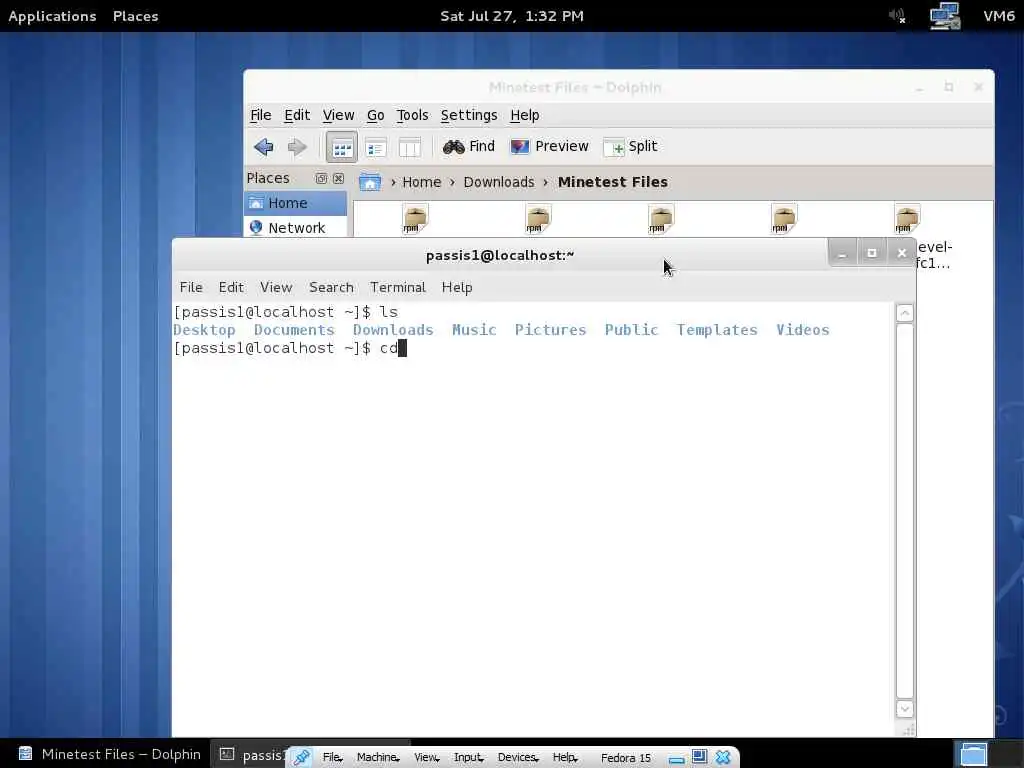Viewport: 1024px width, 768px height.
Task: Click the third rpm package icon in Dolphin
Action: click(x=660, y=219)
